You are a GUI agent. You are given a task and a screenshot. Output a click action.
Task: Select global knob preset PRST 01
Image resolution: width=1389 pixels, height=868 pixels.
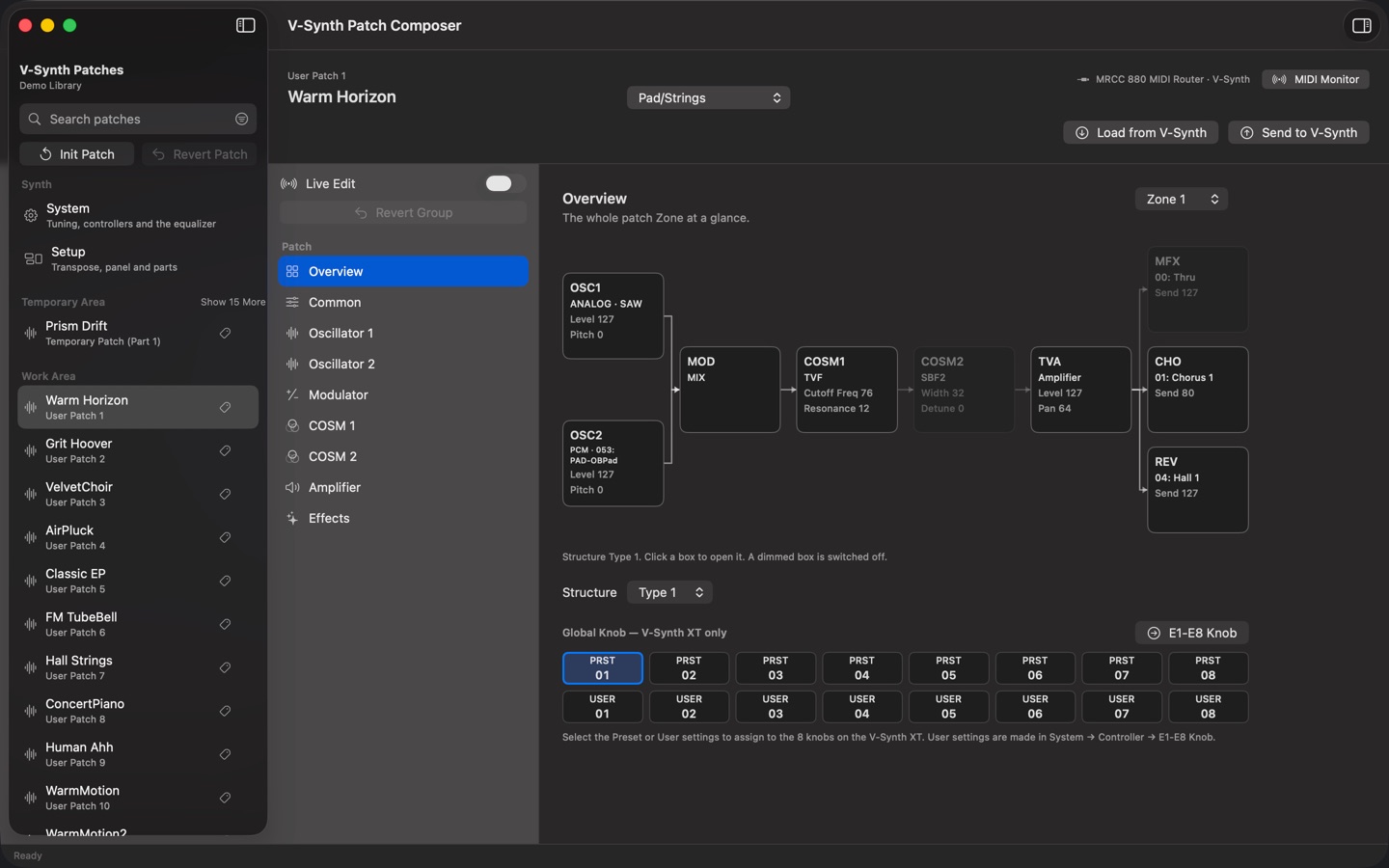[602, 667]
